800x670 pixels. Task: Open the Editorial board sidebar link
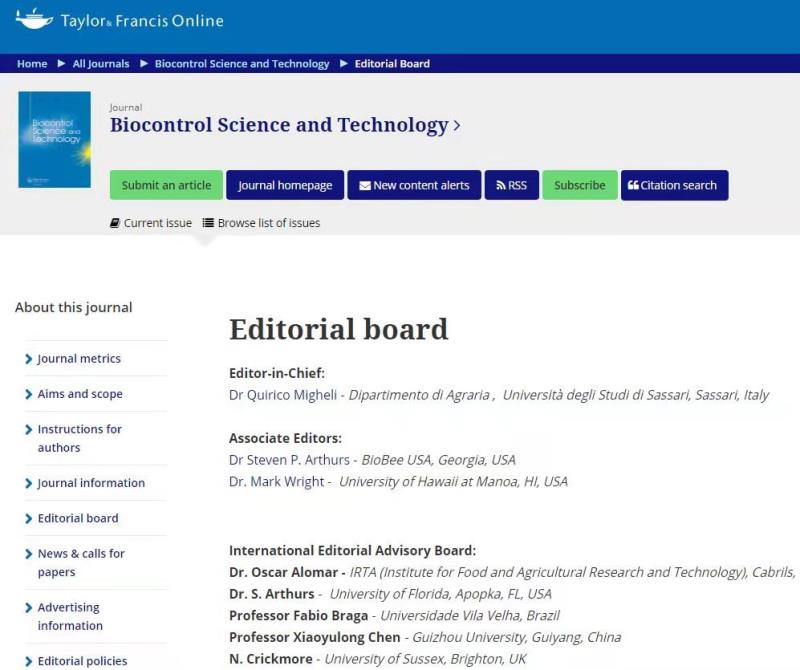78,518
